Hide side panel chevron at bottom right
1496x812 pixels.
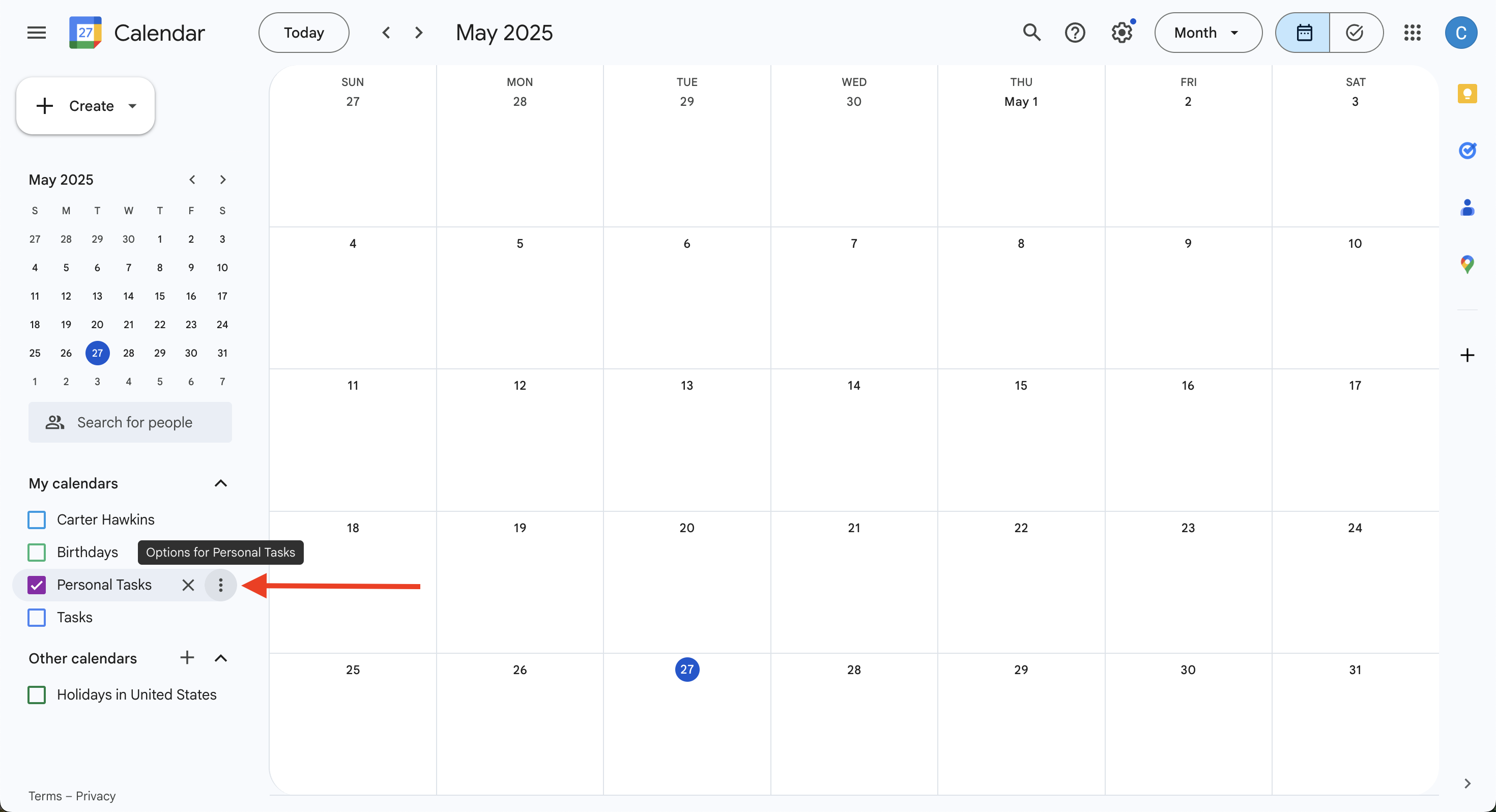[x=1467, y=784]
